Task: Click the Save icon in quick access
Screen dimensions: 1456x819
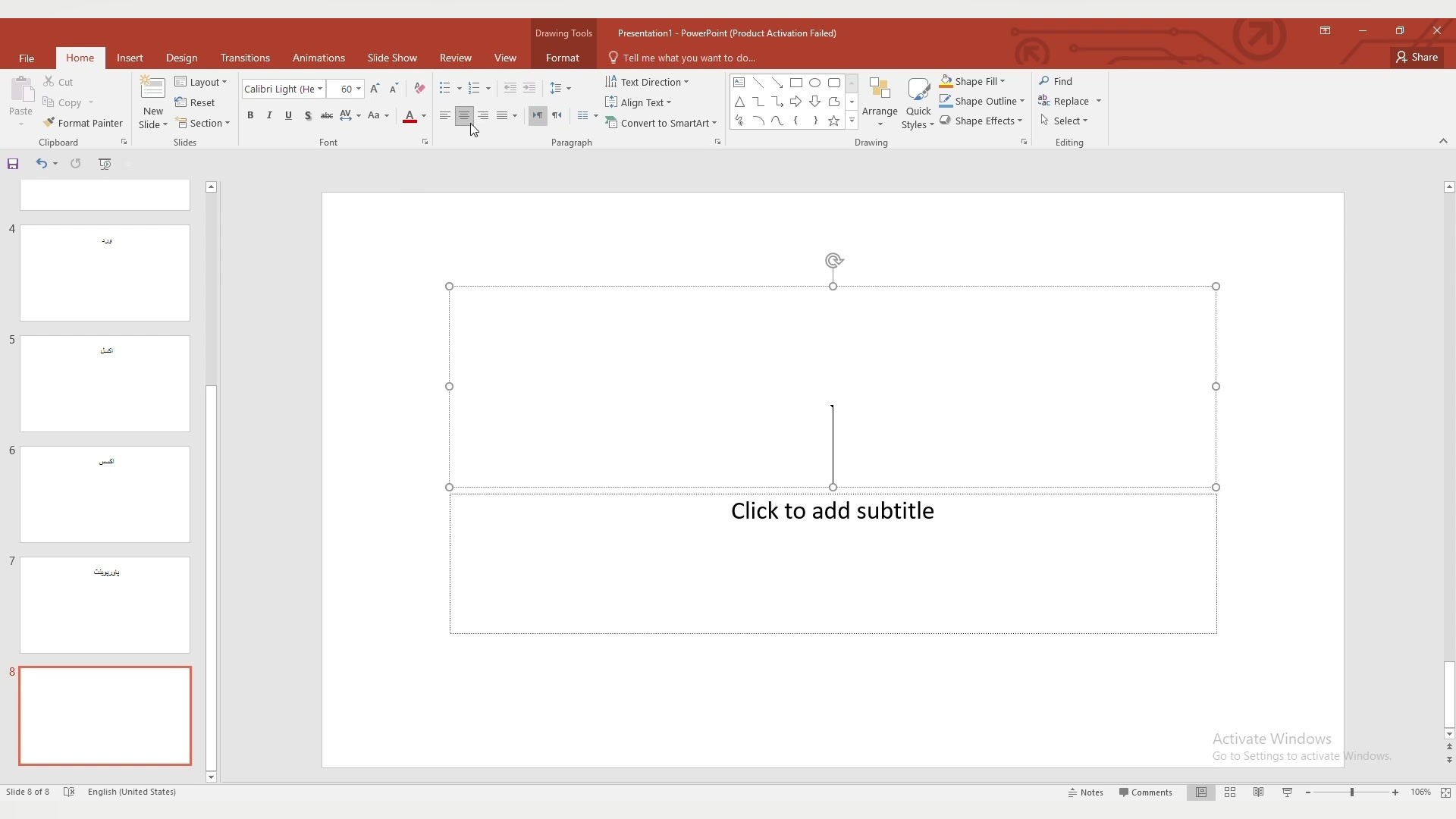Action: [x=13, y=164]
